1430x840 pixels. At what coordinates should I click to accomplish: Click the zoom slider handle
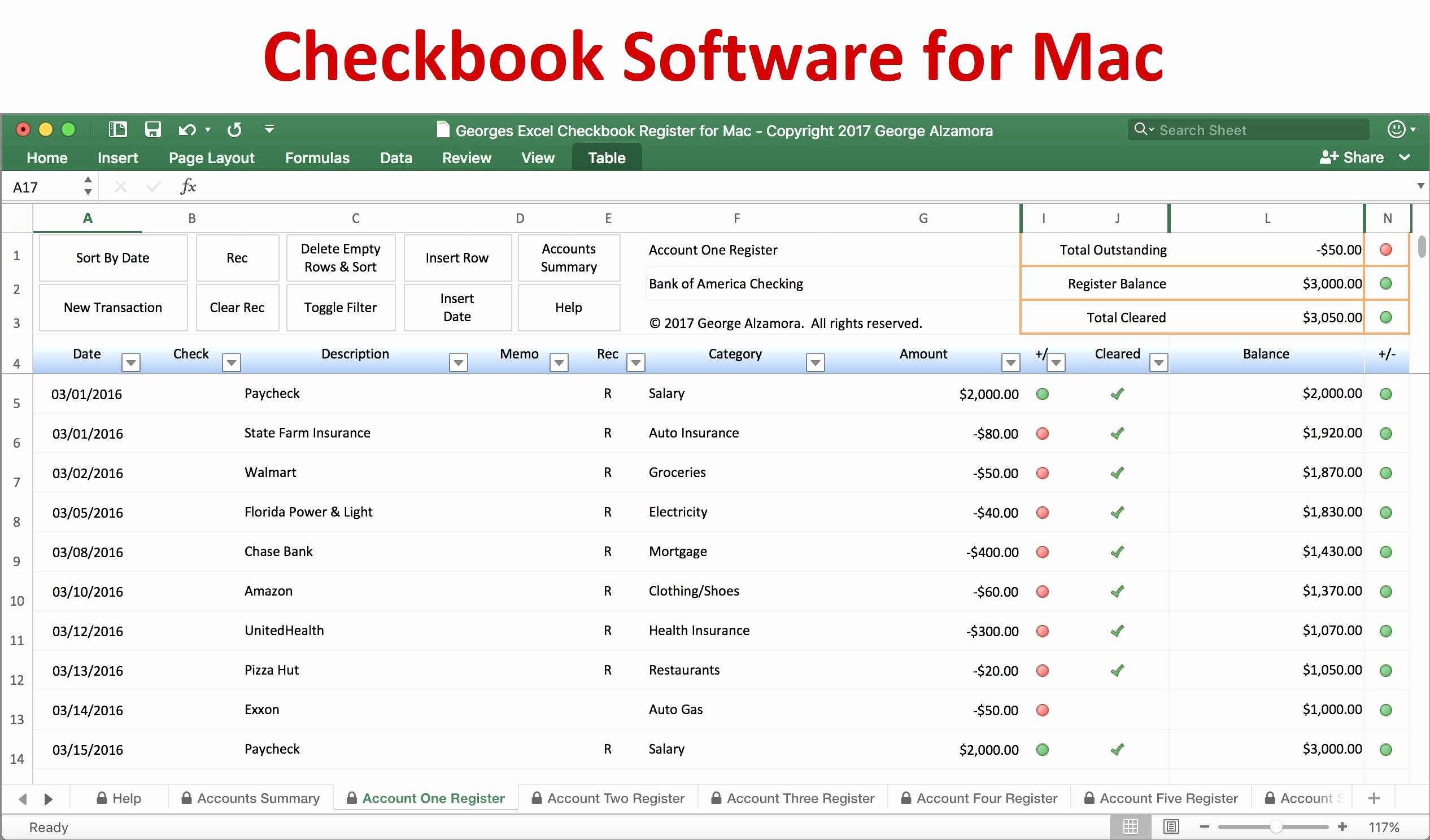tap(1276, 826)
